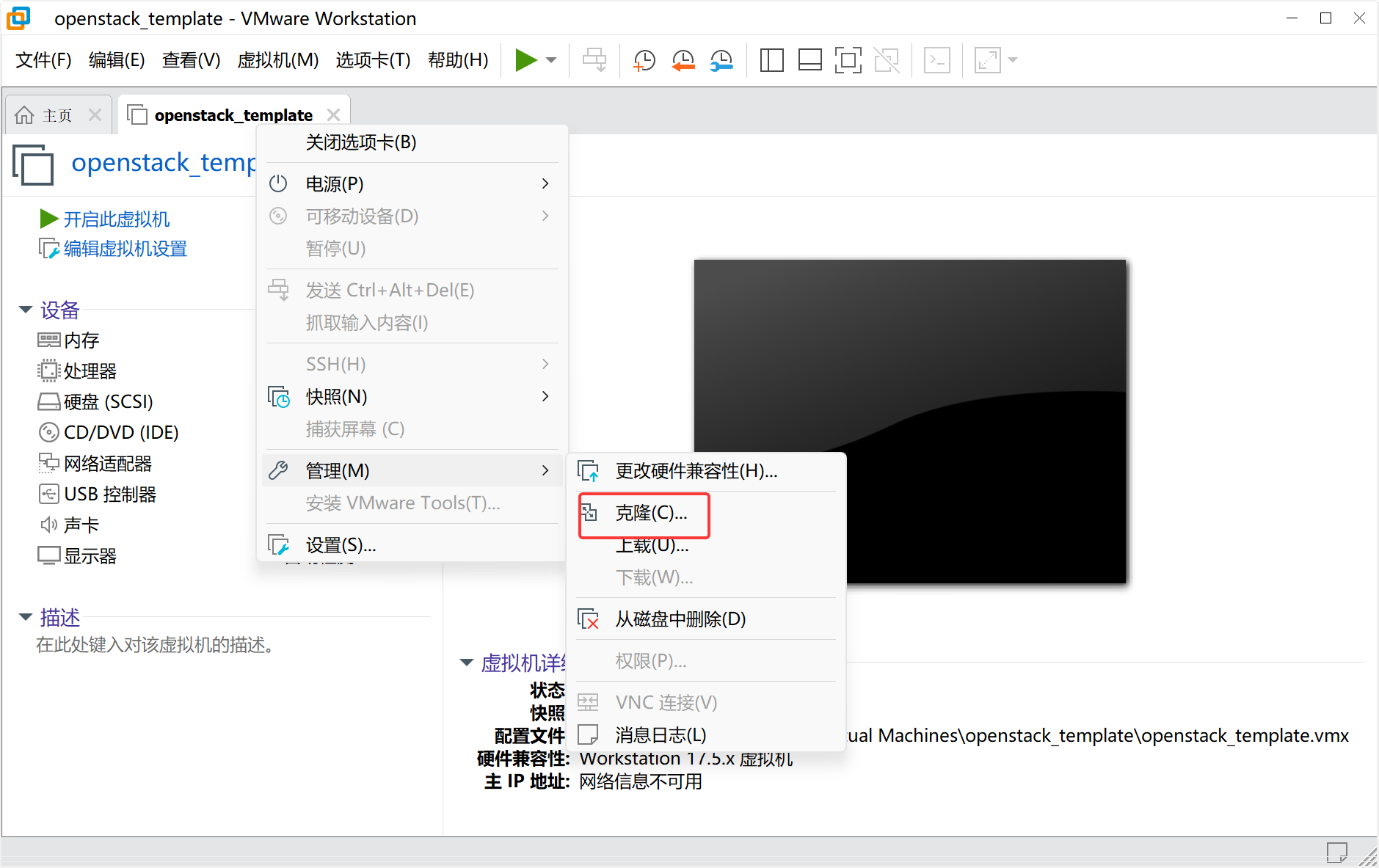Click the take snapshot toolbar icon
This screenshot has height=868, width=1379.
pos(644,60)
